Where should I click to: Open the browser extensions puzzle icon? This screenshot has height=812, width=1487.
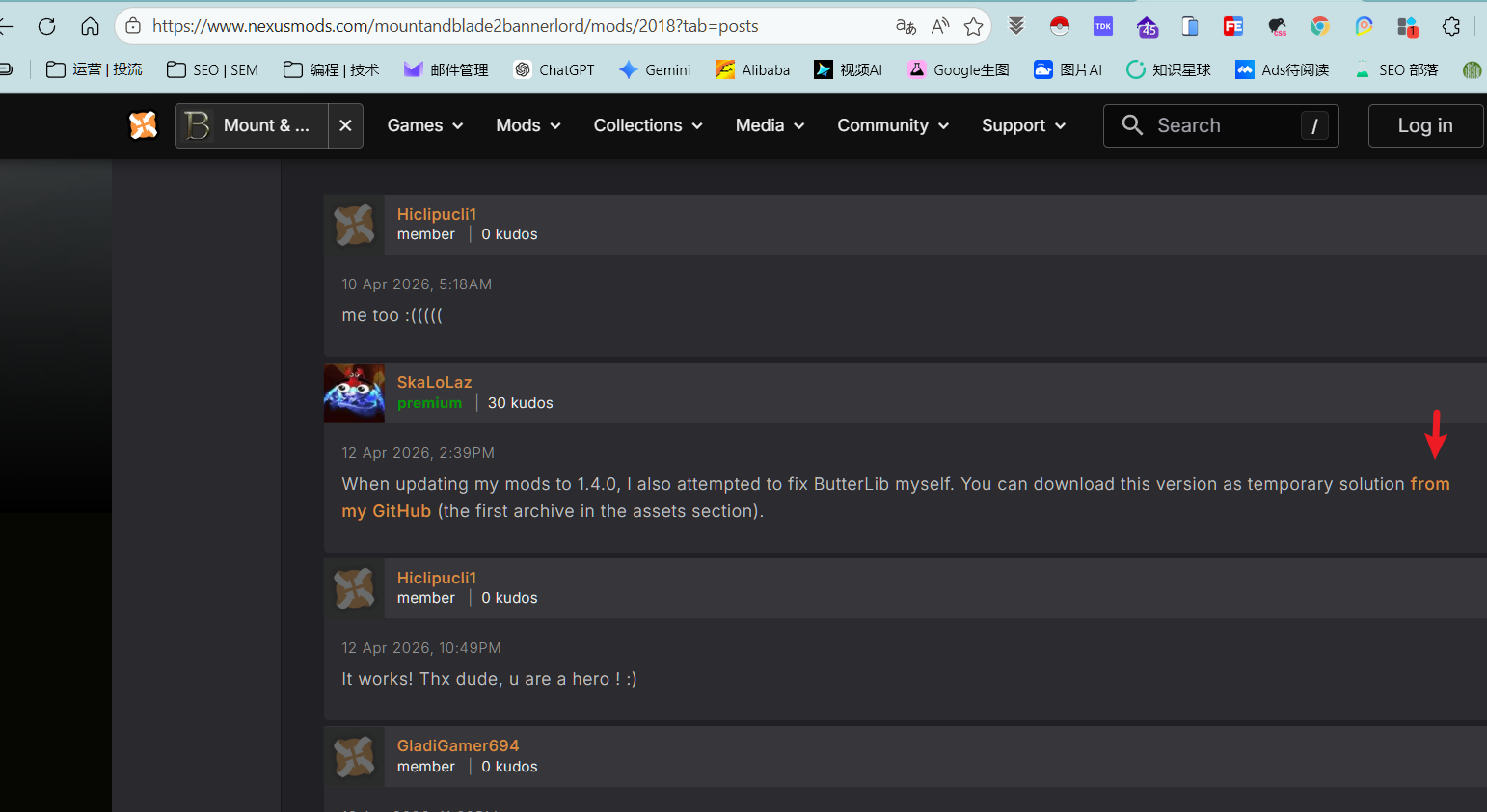[1451, 26]
